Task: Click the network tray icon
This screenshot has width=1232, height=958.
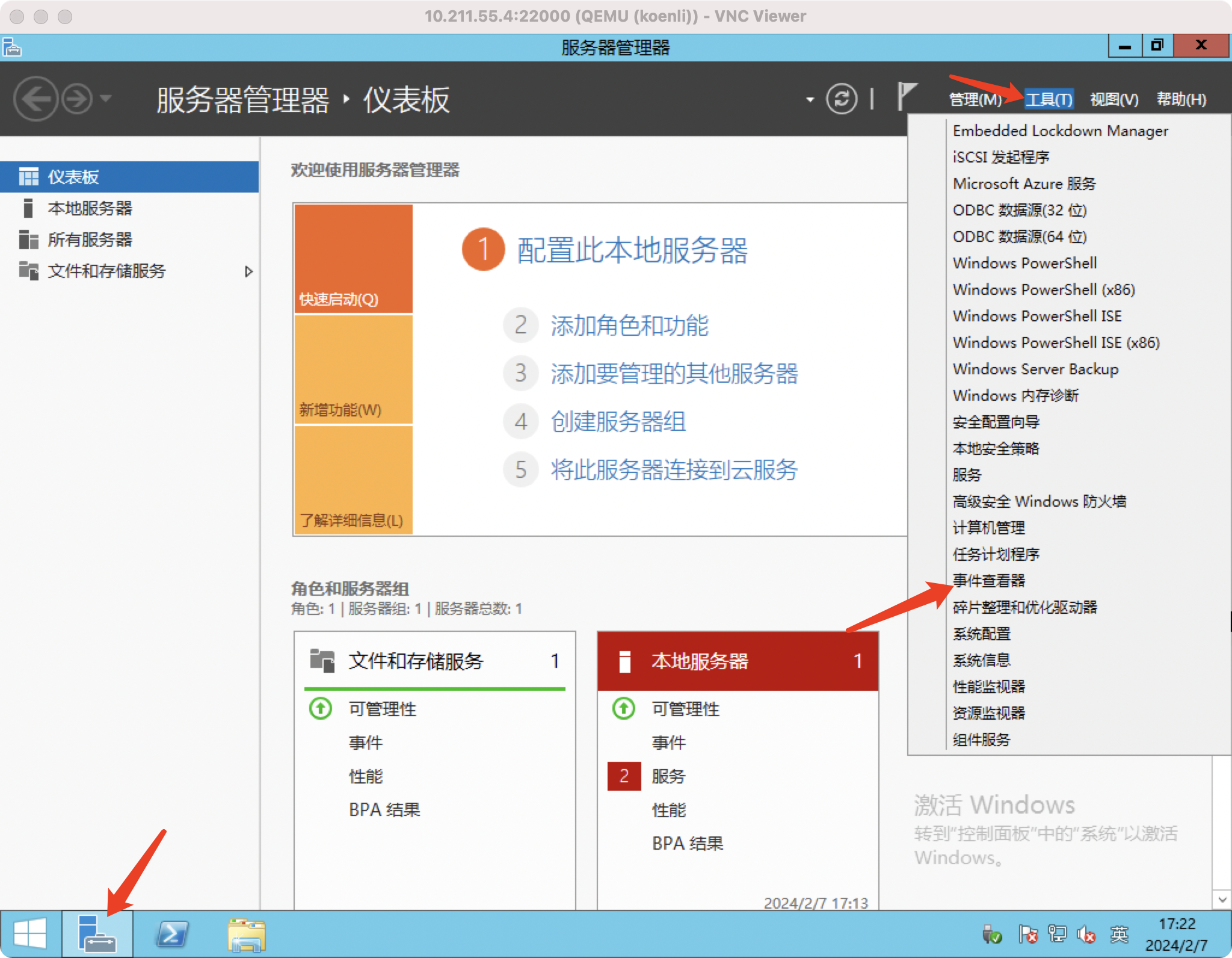Action: click(x=1056, y=935)
